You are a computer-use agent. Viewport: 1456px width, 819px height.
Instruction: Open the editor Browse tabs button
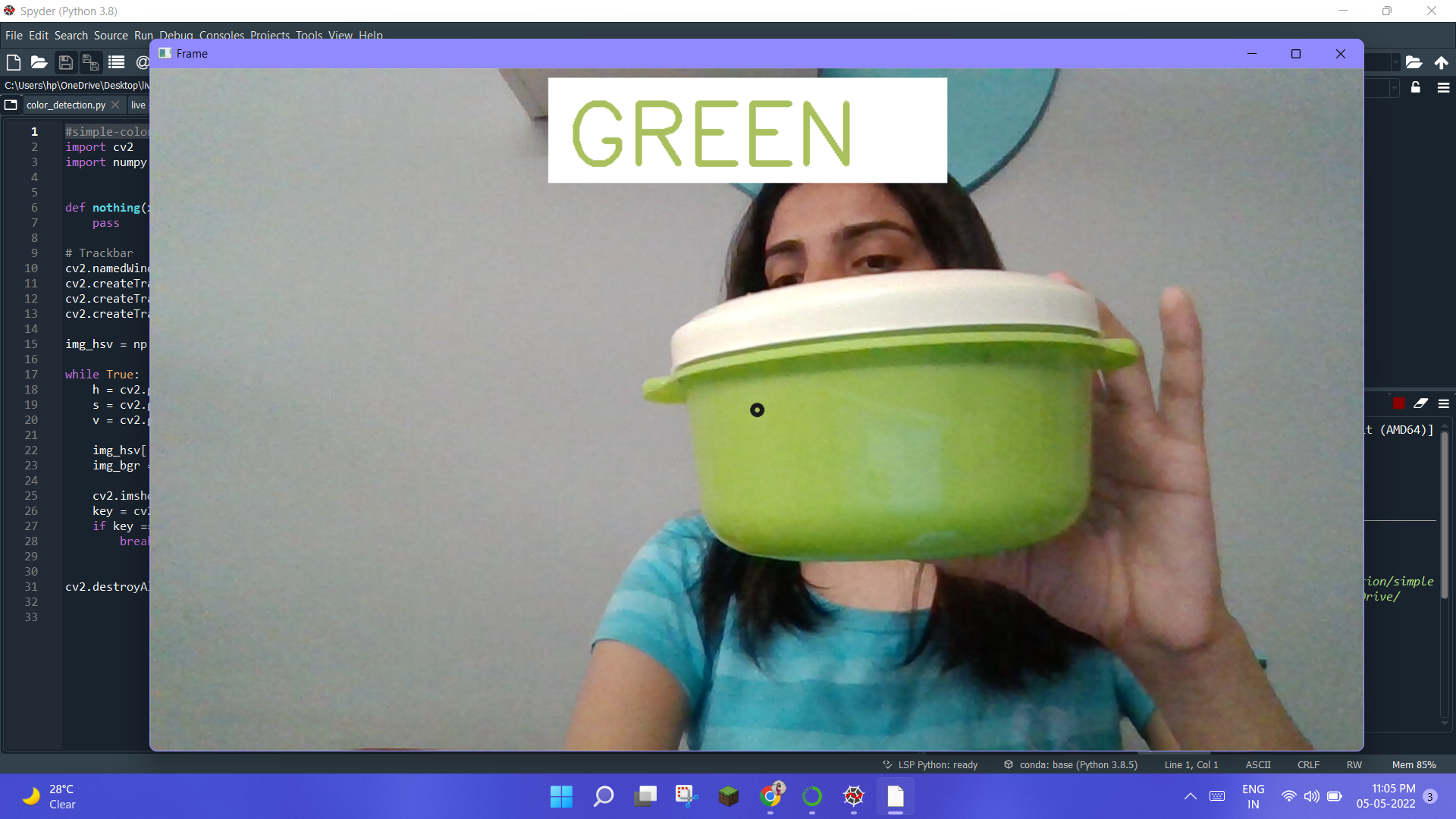point(11,105)
